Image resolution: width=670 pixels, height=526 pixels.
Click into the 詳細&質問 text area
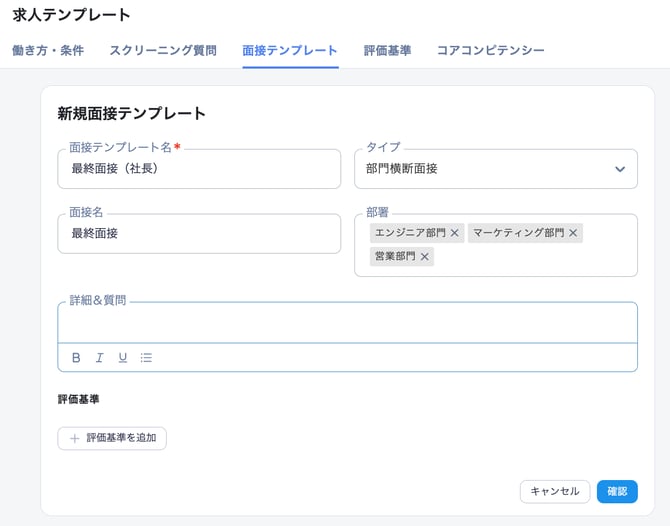pos(347,324)
